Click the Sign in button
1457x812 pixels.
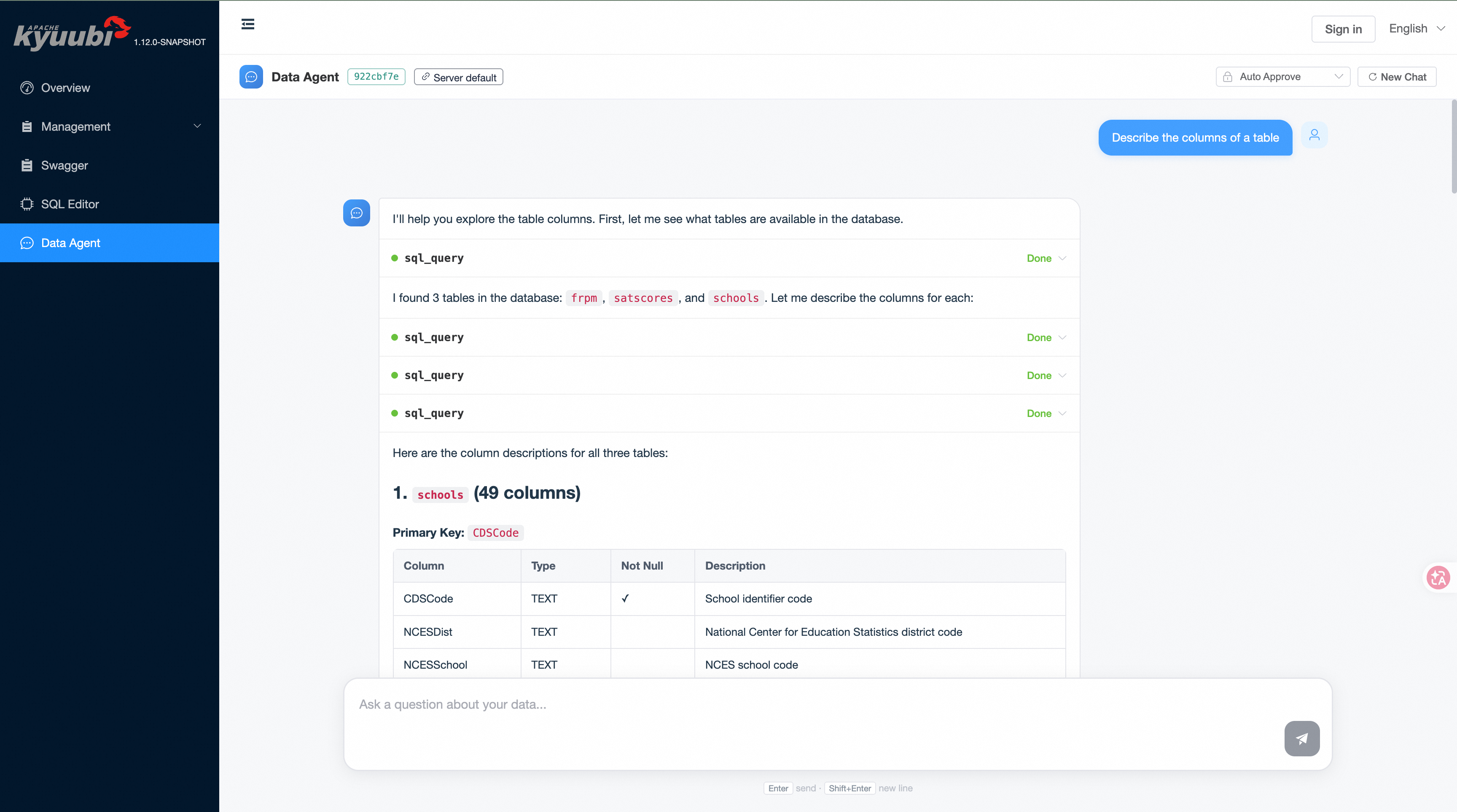1343,29
